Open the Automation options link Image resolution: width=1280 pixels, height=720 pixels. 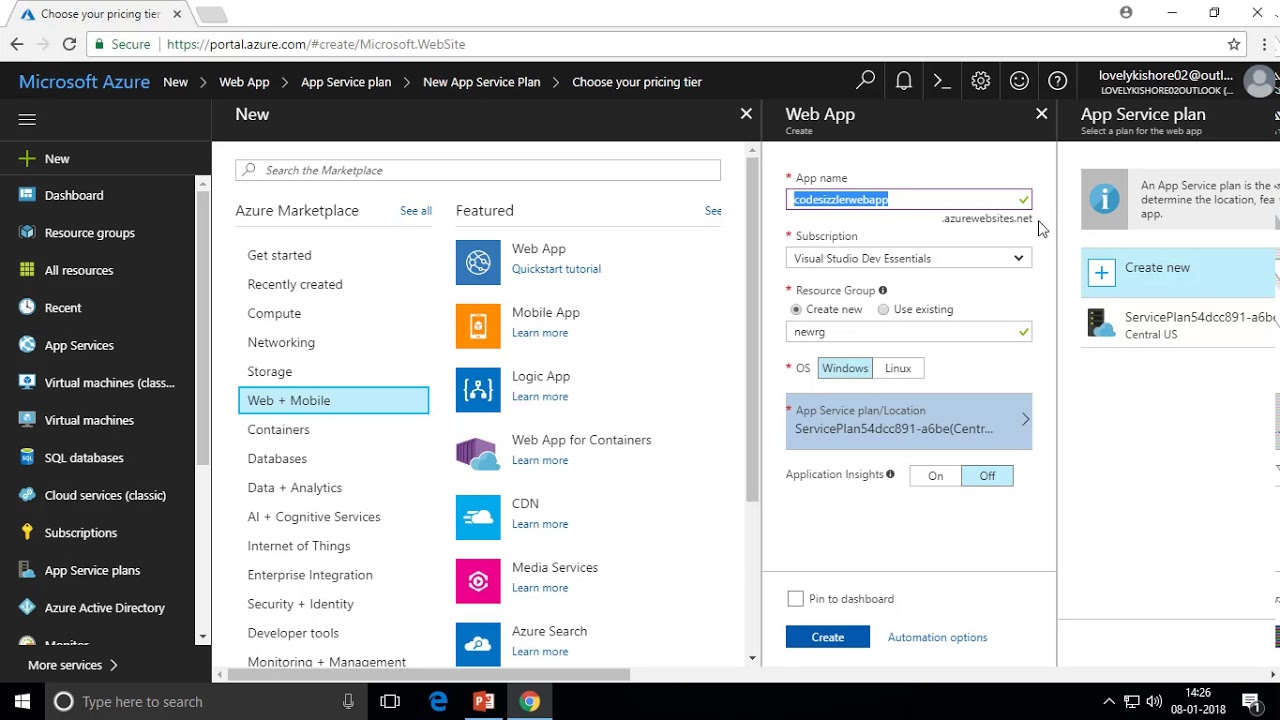[937, 638]
